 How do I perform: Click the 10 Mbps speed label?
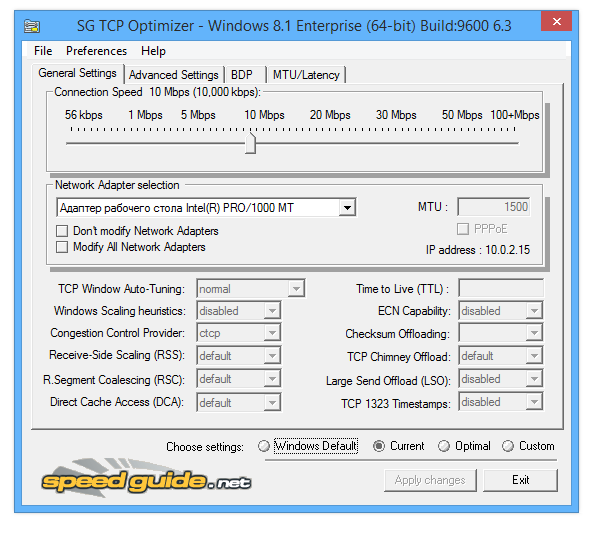point(264,115)
